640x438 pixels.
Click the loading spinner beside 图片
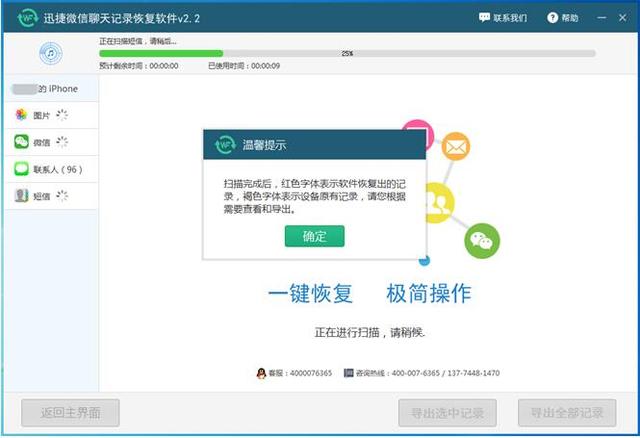click(x=62, y=115)
